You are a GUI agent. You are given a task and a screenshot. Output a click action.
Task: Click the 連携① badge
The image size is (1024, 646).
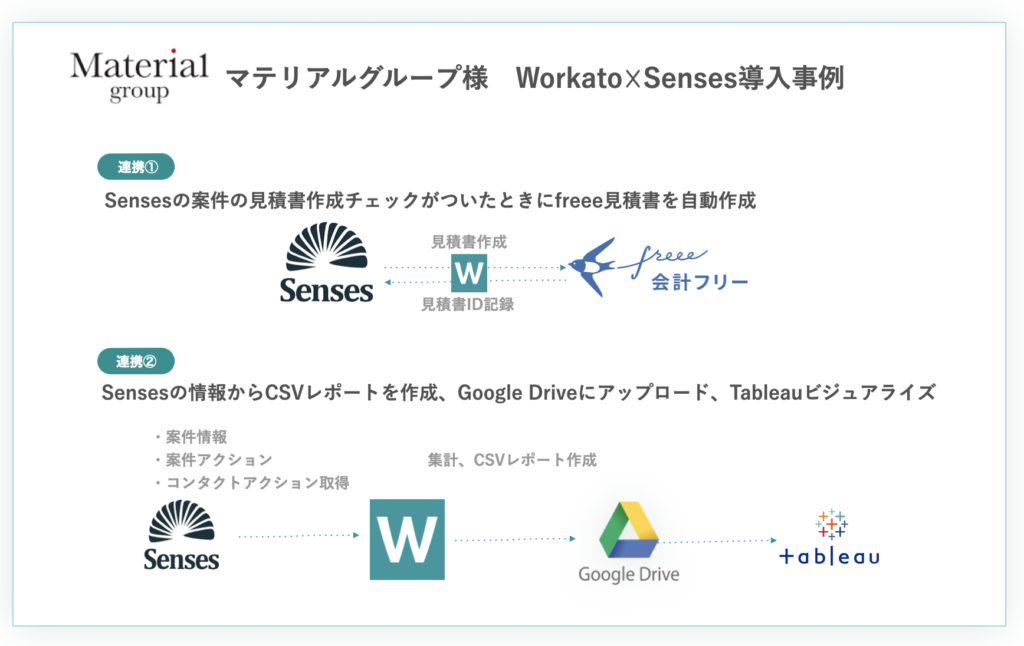point(137,167)
